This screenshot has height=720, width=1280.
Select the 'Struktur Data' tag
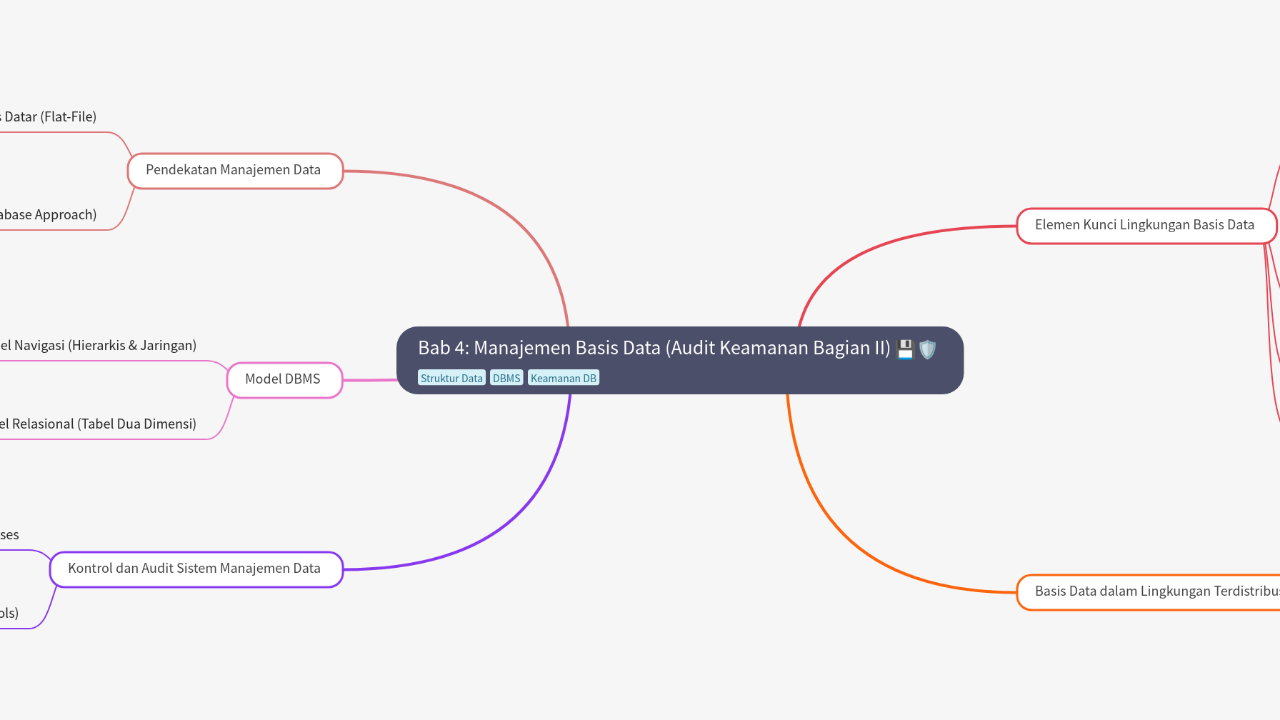coord(451,378)
